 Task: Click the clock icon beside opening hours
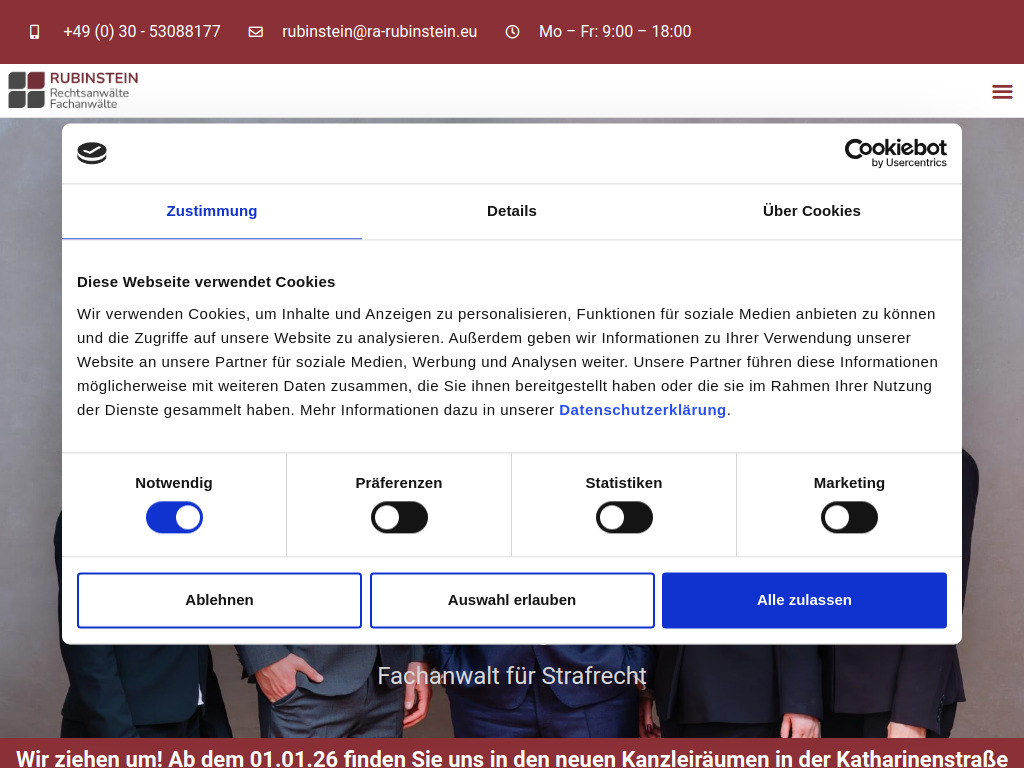pos(512,31)
